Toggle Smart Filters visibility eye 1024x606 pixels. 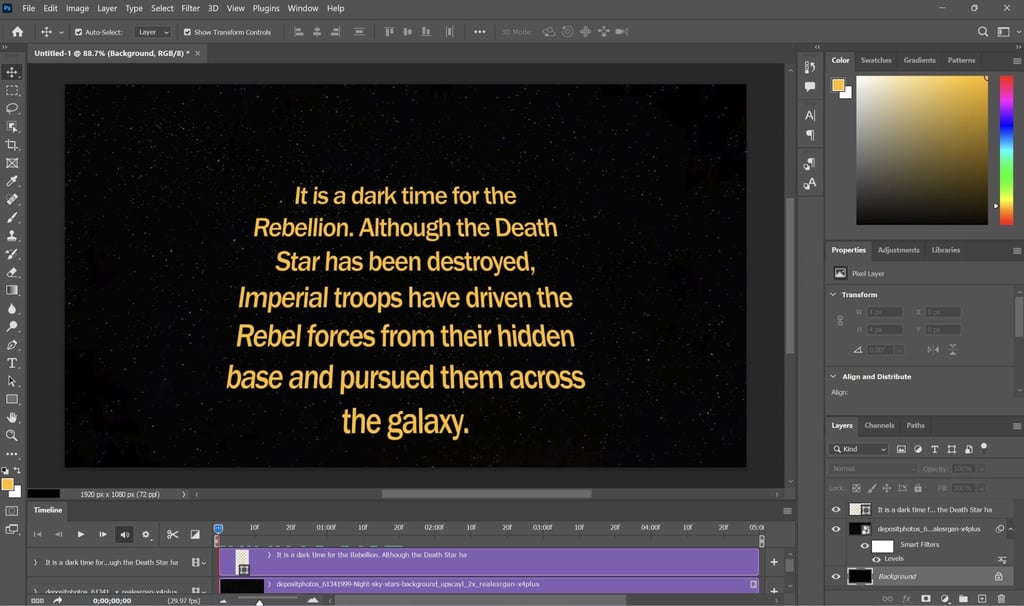pos(865,545)
